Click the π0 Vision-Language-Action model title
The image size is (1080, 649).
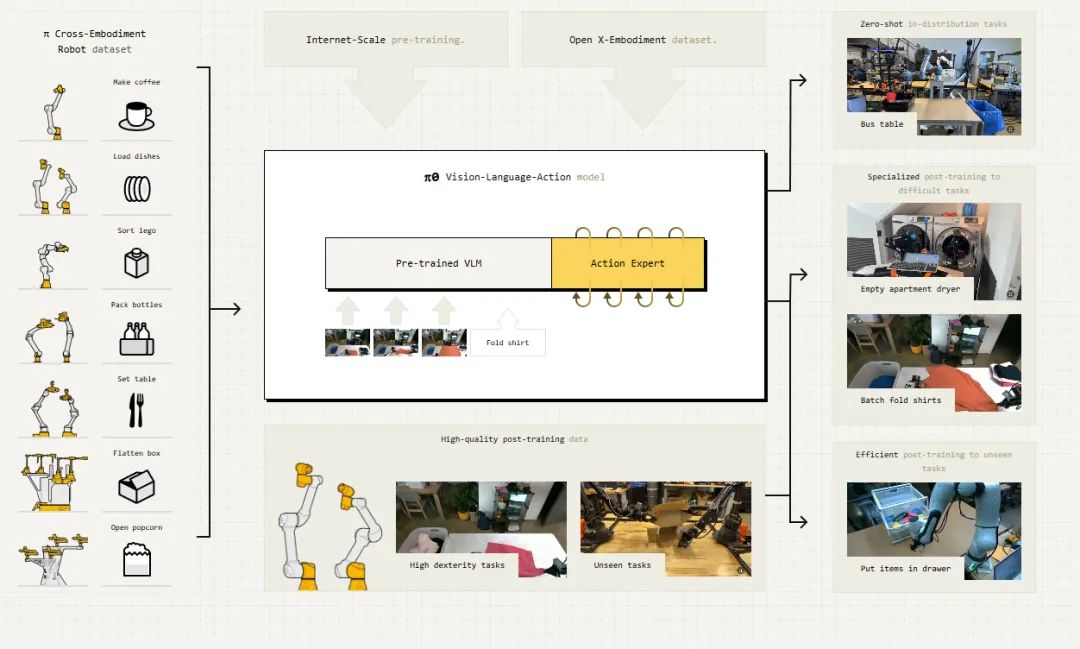(x=515, y=177)
